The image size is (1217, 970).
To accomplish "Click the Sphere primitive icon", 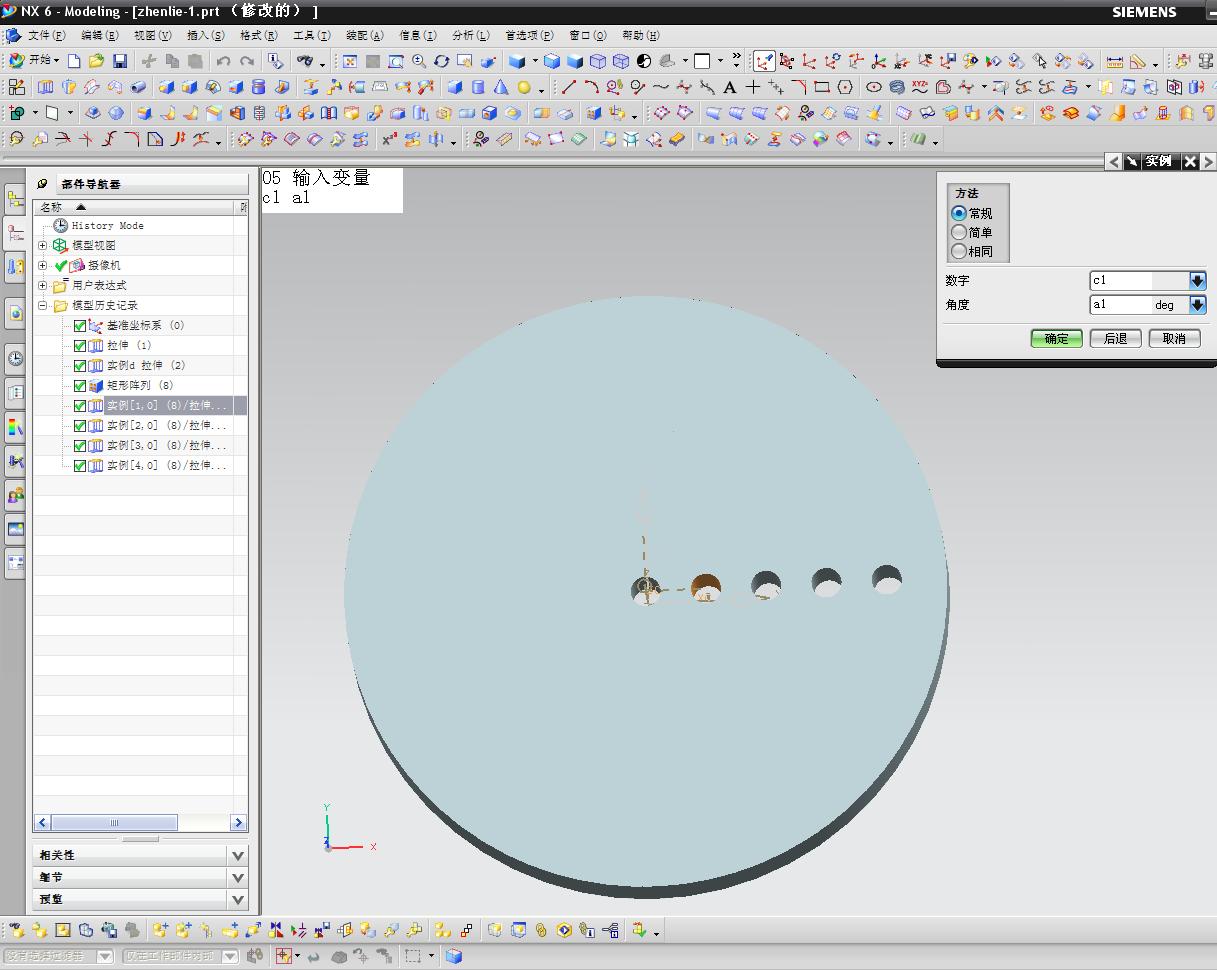I will 524,87.
